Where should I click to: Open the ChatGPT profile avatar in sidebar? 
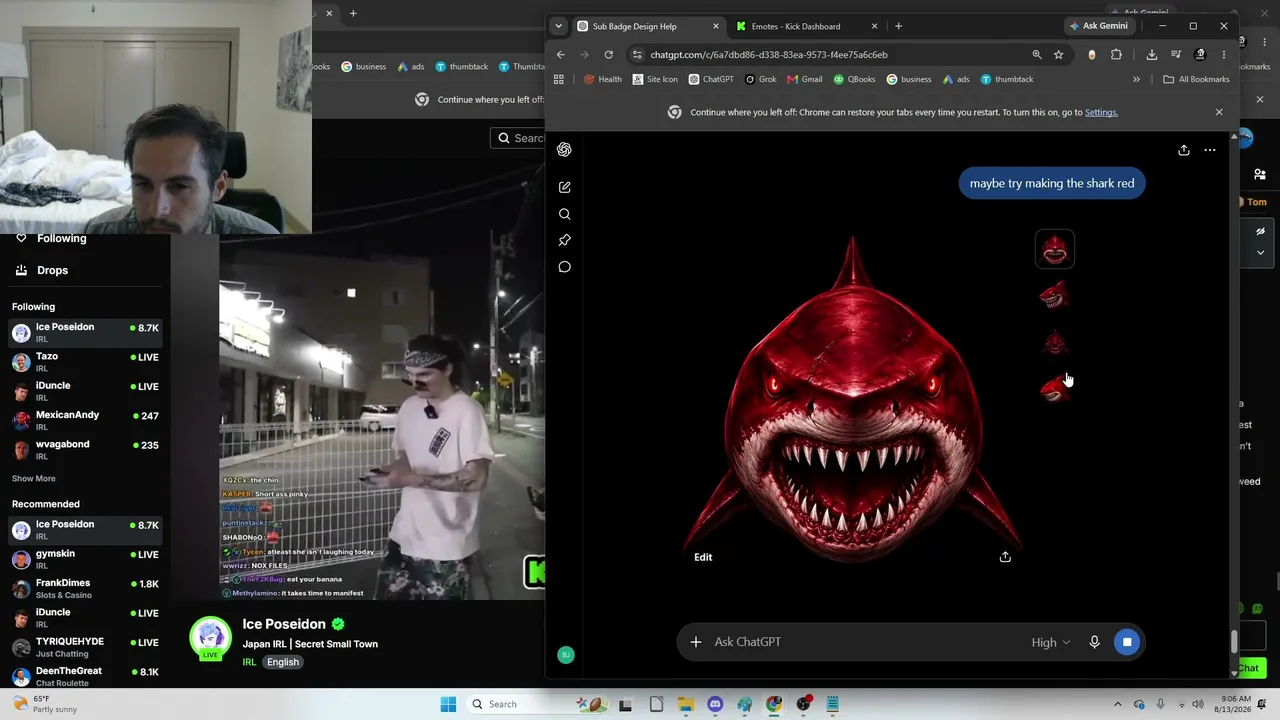click(x=565, y=655)
